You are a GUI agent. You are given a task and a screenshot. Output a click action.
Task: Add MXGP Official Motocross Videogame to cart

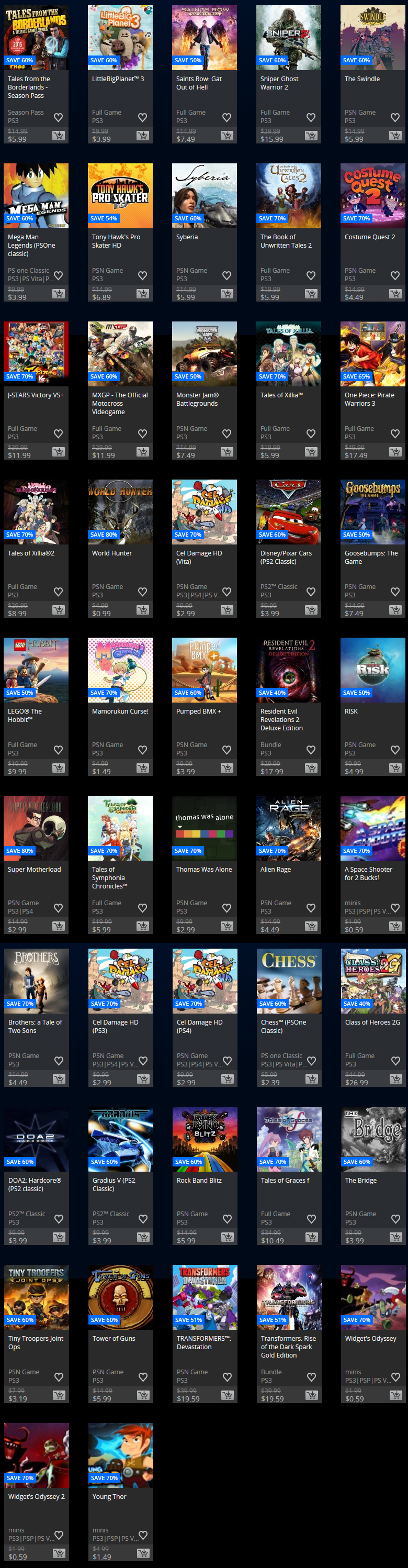tap(143, 452)
